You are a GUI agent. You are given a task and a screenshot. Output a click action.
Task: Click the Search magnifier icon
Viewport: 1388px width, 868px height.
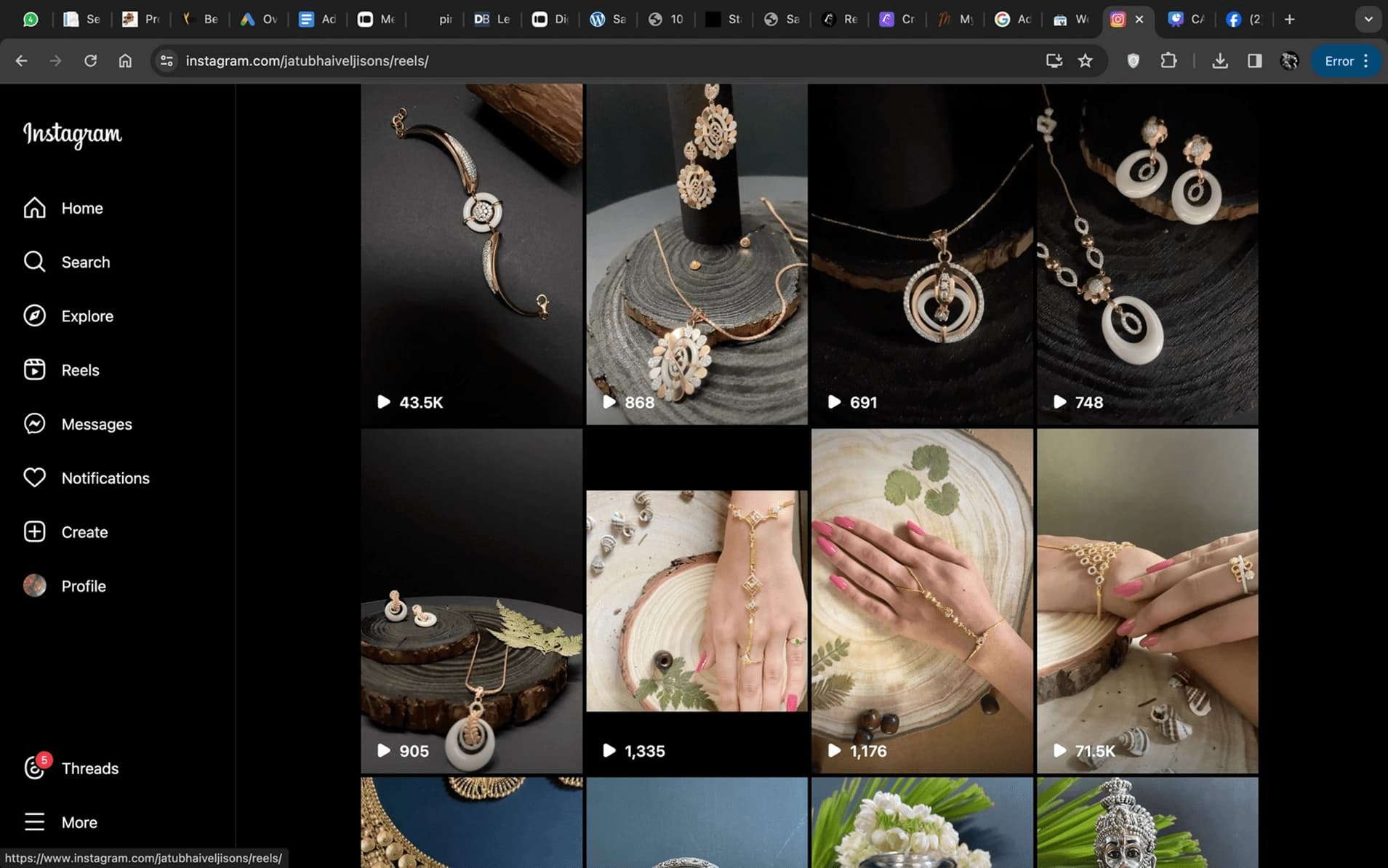point(34,262)
